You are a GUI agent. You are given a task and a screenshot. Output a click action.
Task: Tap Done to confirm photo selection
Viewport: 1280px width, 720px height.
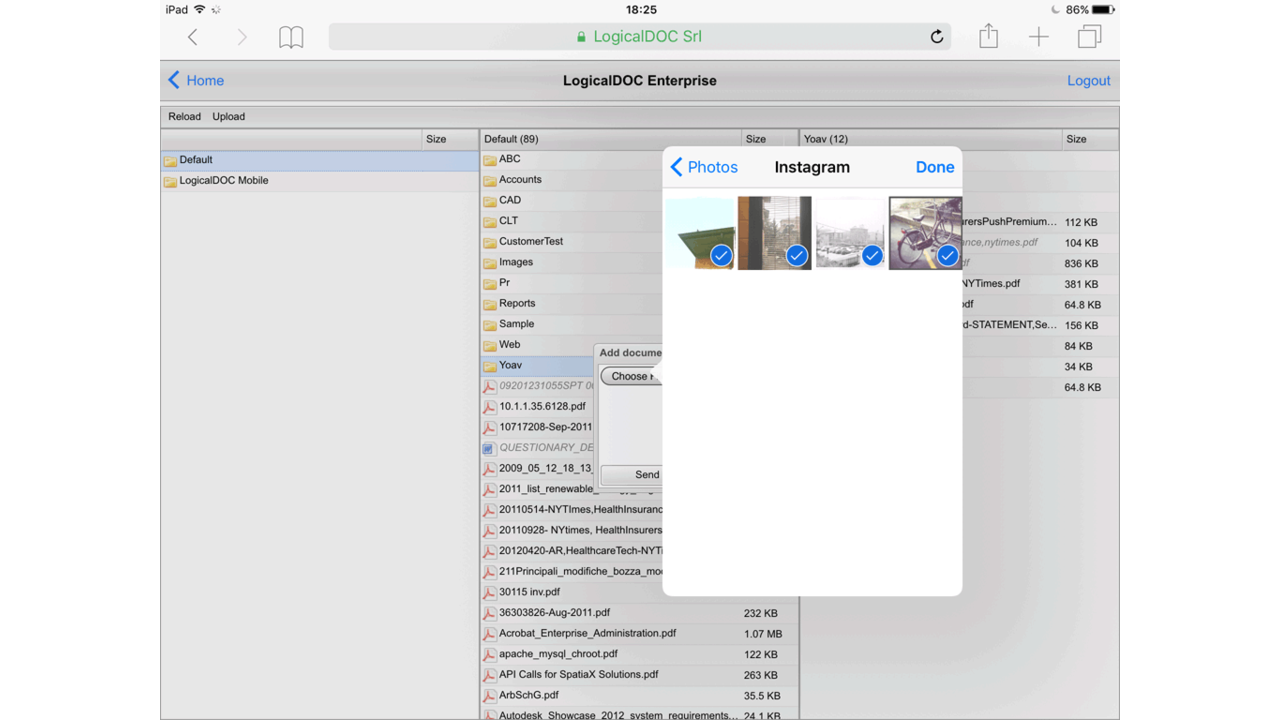(934, 167)
